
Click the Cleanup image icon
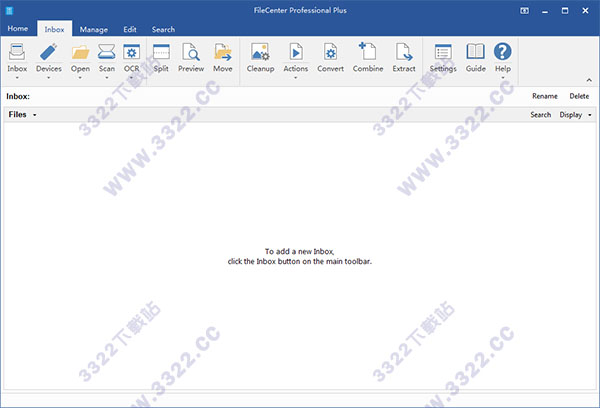(x=260, y=52)
